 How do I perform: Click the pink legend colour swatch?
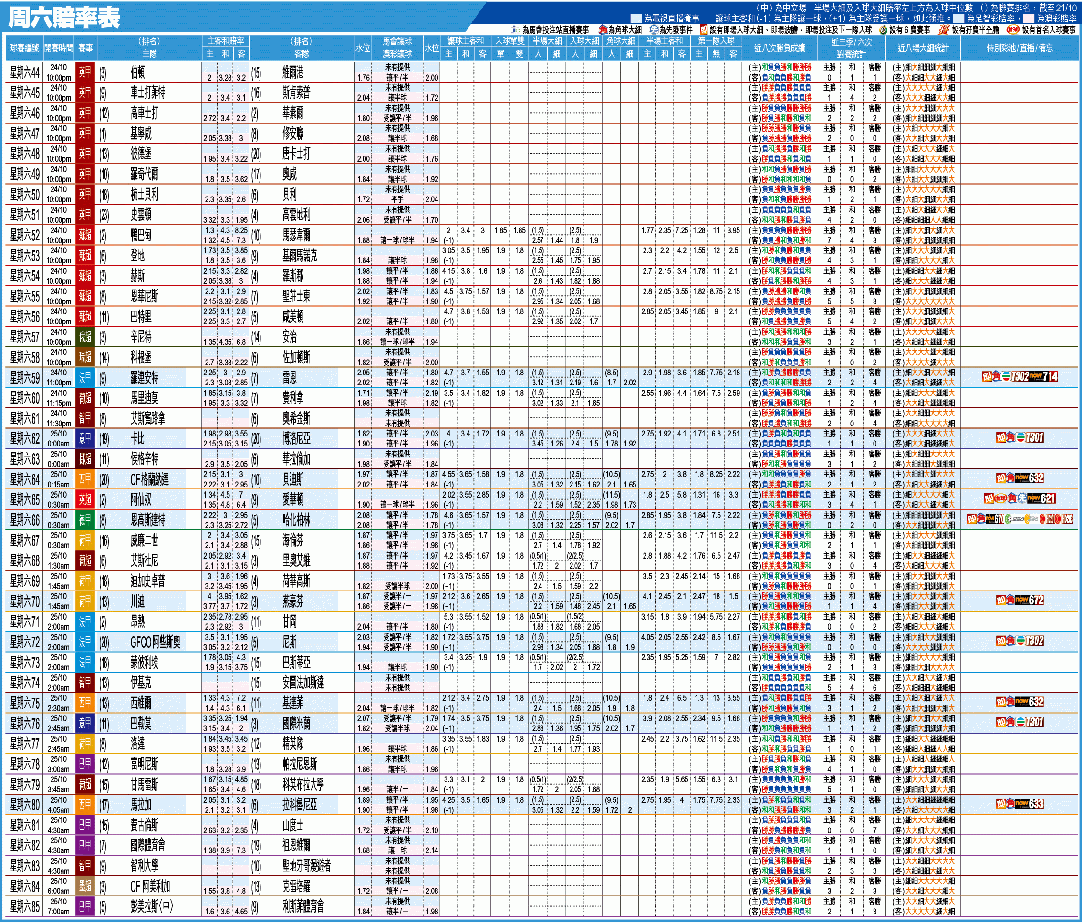tap(1028, 19)
